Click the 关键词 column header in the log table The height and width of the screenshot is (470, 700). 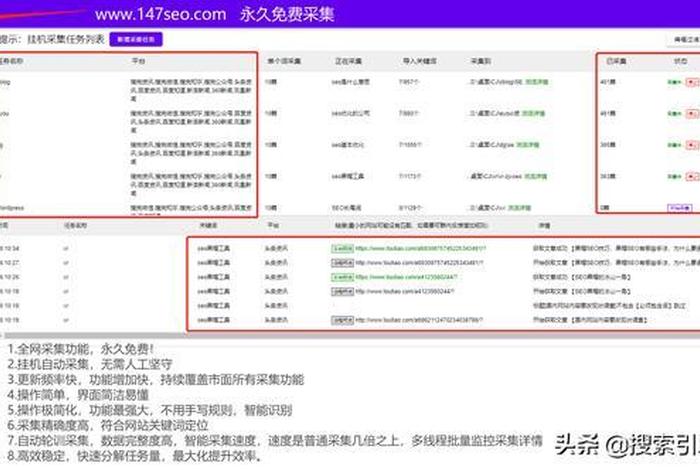pos(208,226)
